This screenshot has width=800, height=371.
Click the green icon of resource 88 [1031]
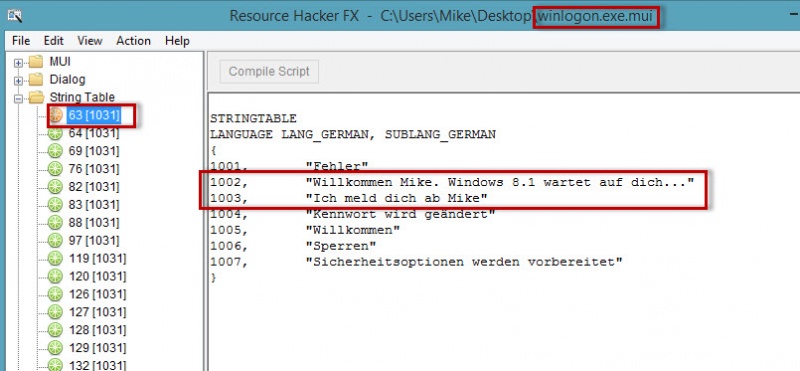click(56, 222)
